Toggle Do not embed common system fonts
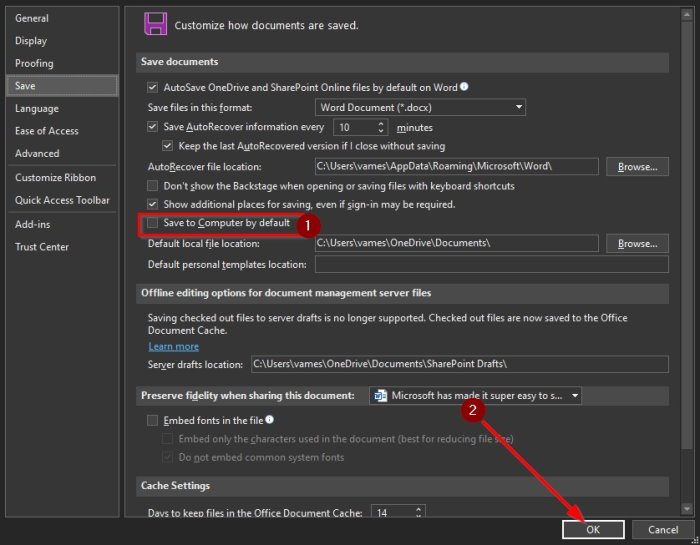The height and width of the screenshot is (545, 700). pyautogui.click(x=167, y=458)
